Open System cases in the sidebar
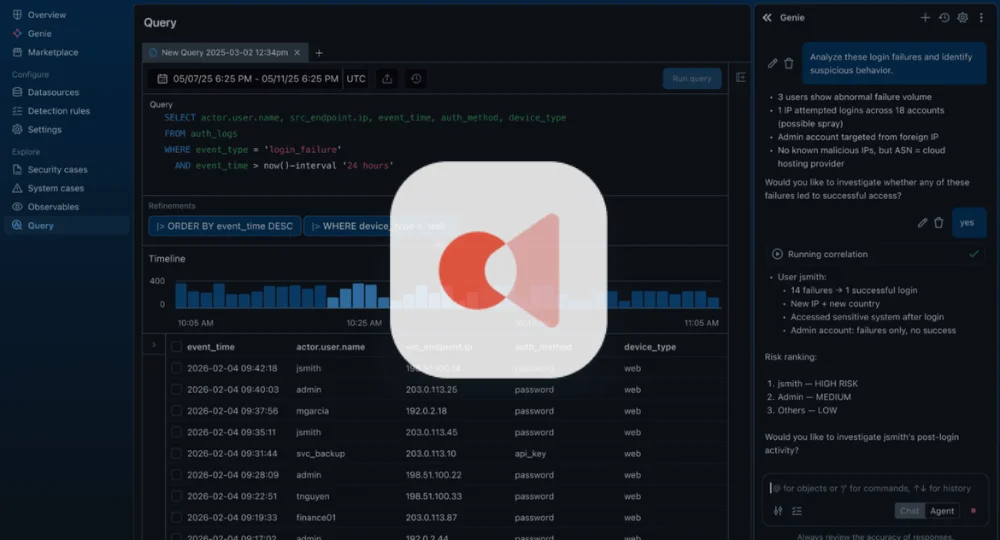Image resolution: width=1000 pixels, height=540 pixels. click(x=48, y=188)
